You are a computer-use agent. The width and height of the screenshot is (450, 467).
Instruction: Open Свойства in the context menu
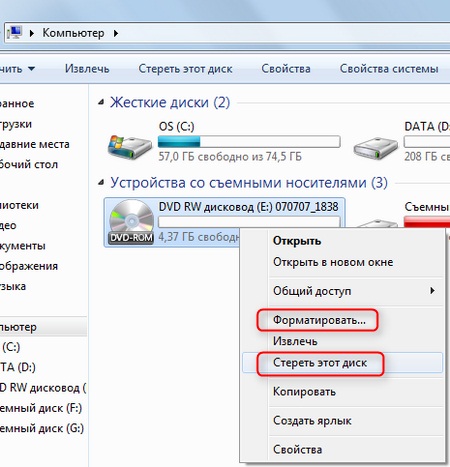tap(297, 450)
